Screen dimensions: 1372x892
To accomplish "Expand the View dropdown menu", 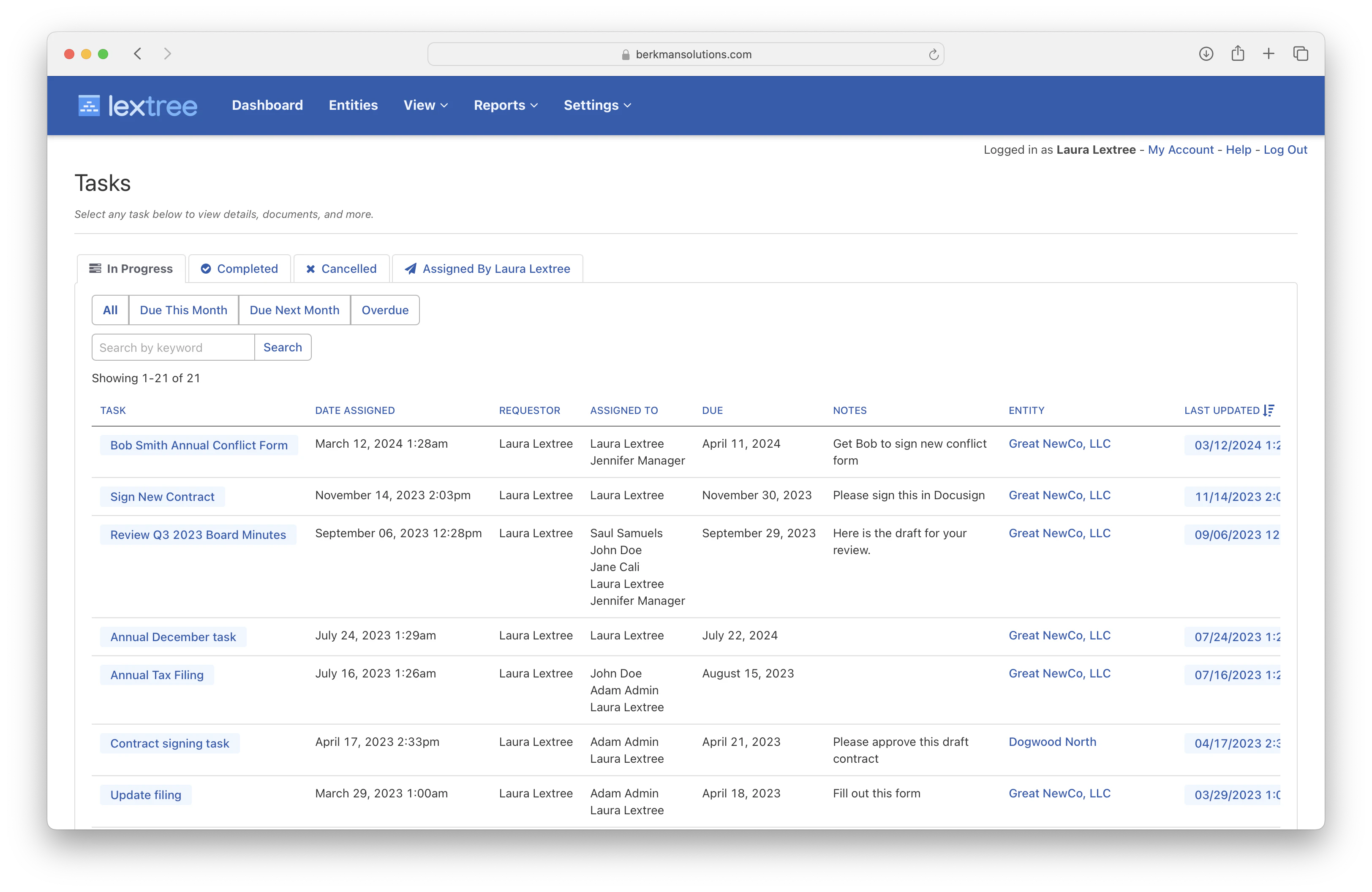I will [425, 106].
